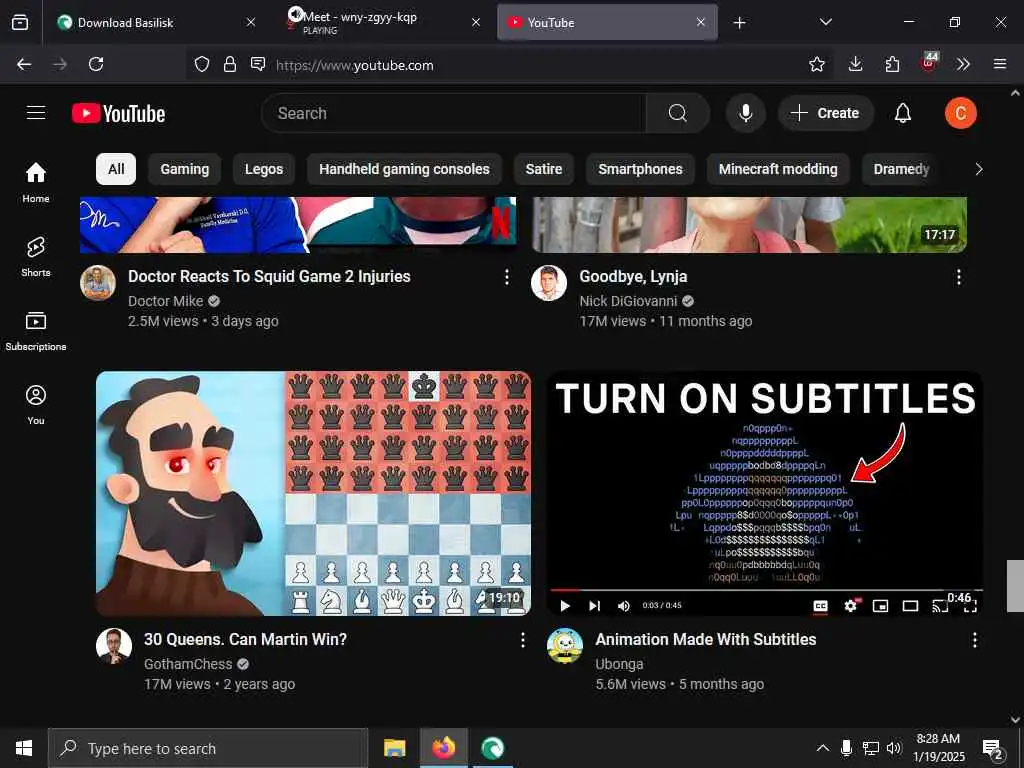The width and height of the screenshot is (1024, 768).
Task: Open Nick DiGiovanni channel avatar
Action: pyautogui.click(x=549, y=283)
